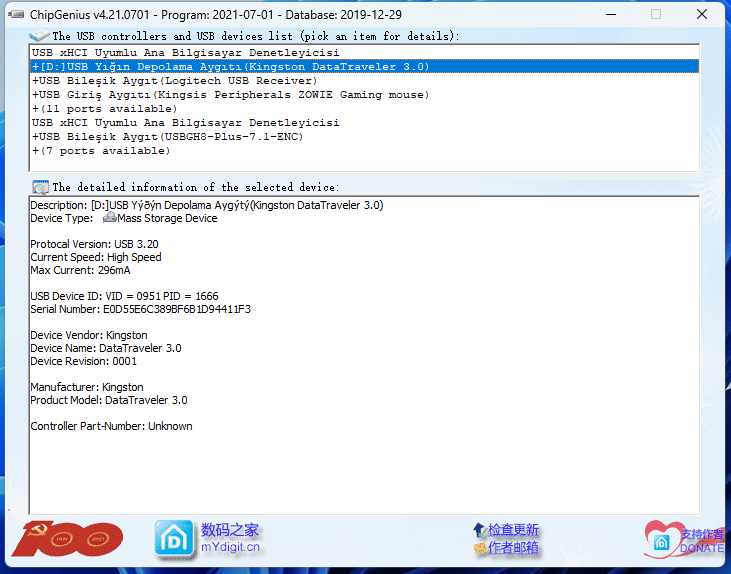Open the 数码之家 mYdigit.cn link
The height and width of the screenshot is (574, 731).
[x=230, y=538]
